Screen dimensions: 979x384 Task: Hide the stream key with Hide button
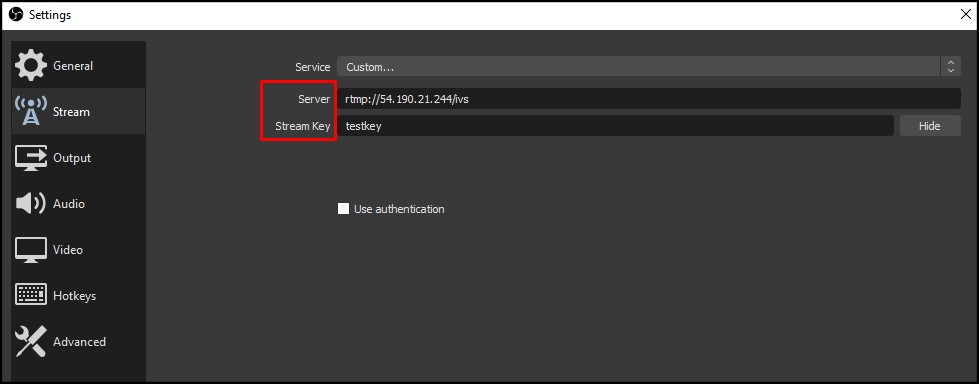(x=930, y=126)
